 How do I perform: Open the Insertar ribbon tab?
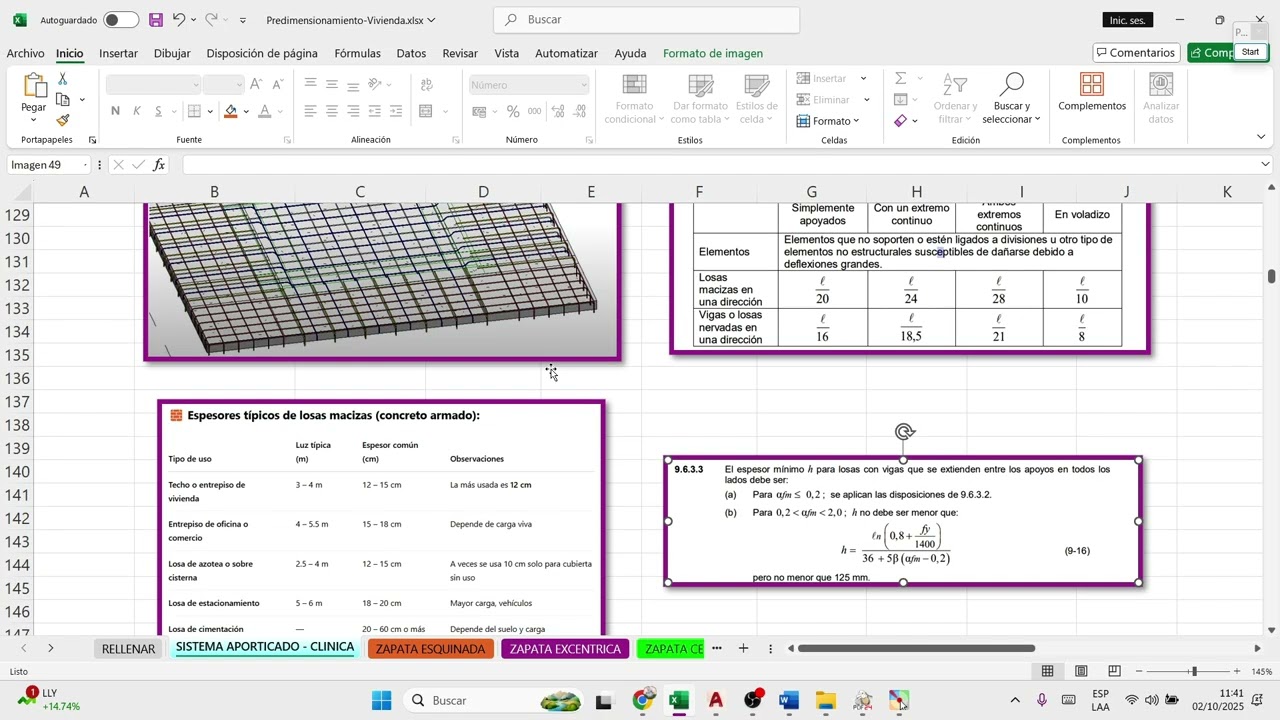118,53
